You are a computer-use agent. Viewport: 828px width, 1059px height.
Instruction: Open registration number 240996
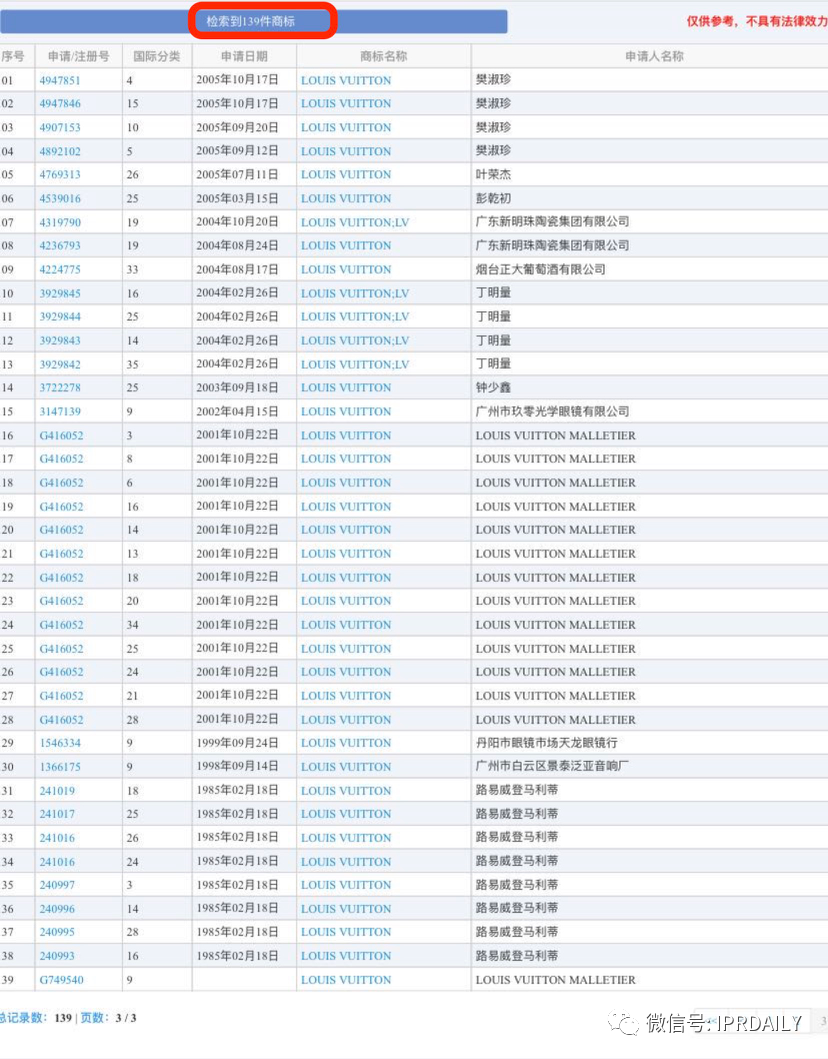57,909
